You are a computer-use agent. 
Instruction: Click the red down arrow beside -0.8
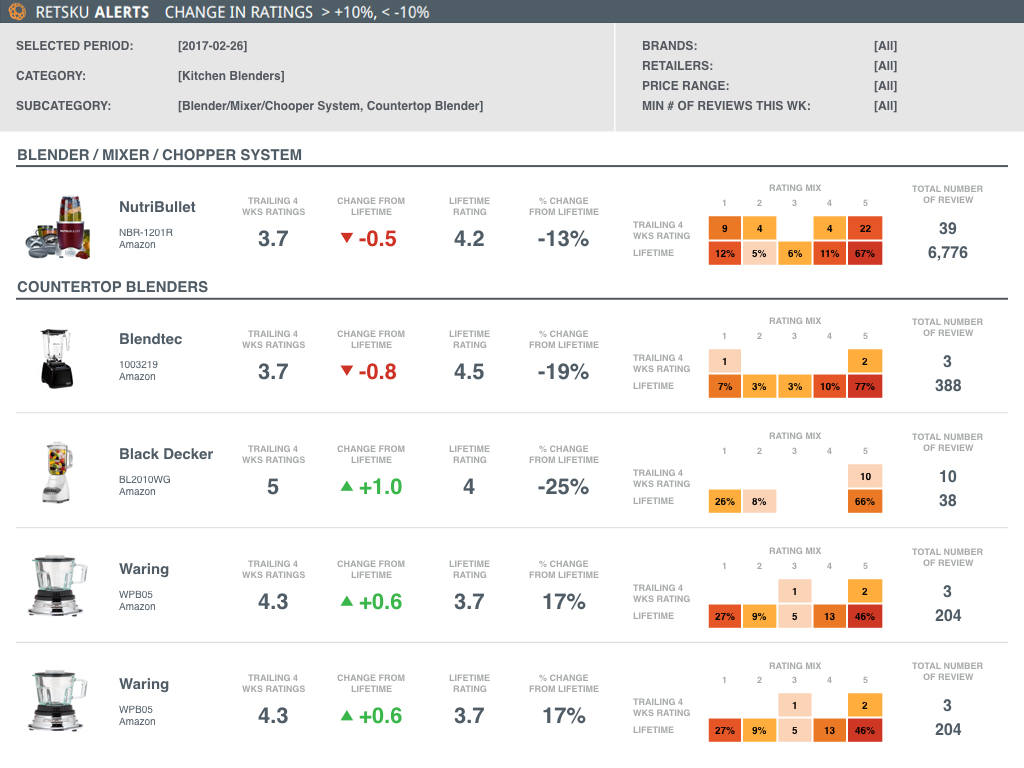click(347, 371)
